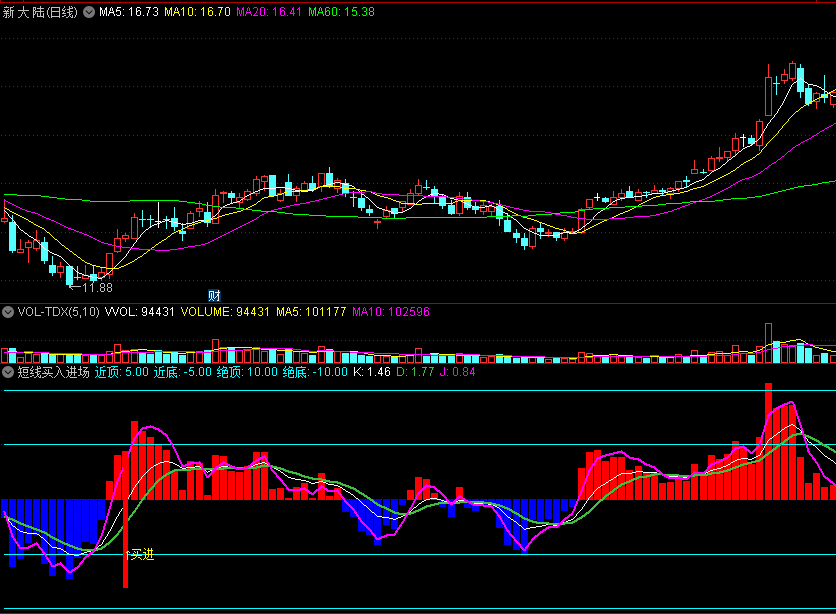This screenshot has height=614, width=836.
Task: Select the 新大陆(日线) chart title
Action: 40,12
